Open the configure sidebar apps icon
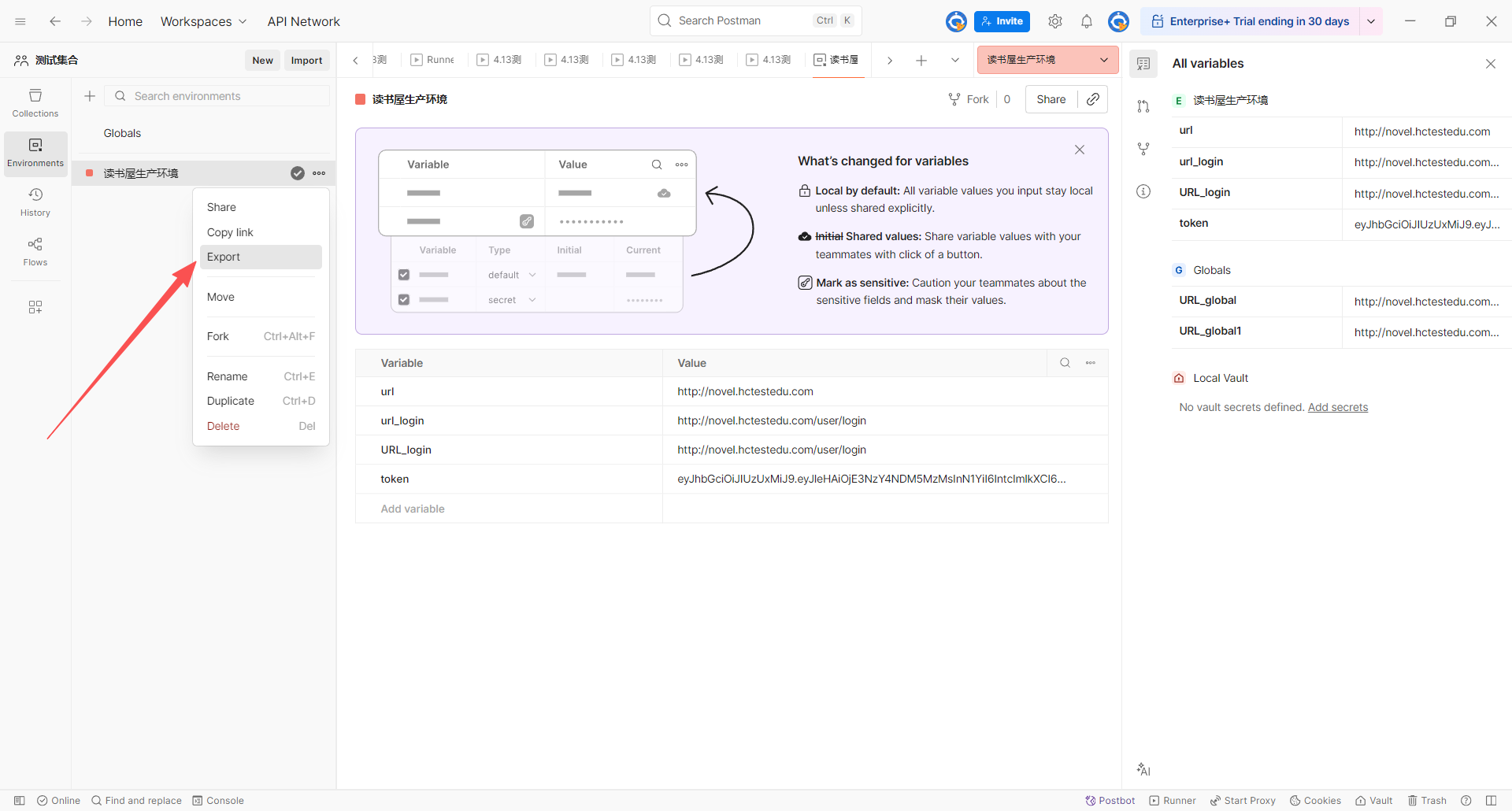The width and height of the screenshot is (1512, 811). click(35, 307)
